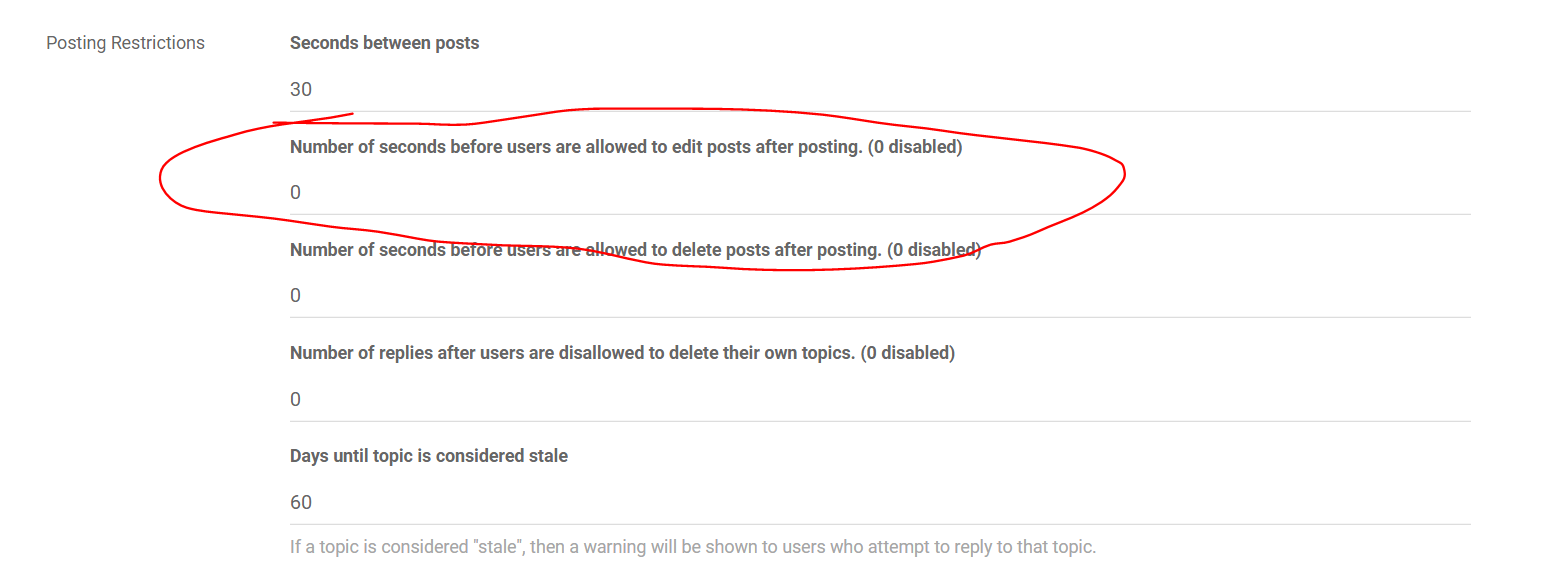Click the edit posts after posting label
This screenshot has width=1563, height=585.
[625, 146]
